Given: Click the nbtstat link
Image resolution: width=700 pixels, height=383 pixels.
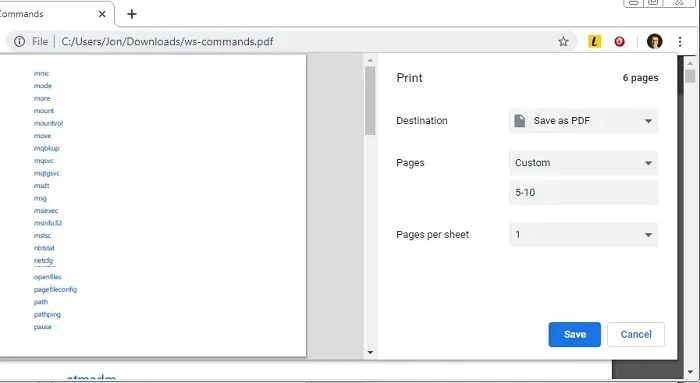Looking at the screenshot, I should click(x=44, y=248).
